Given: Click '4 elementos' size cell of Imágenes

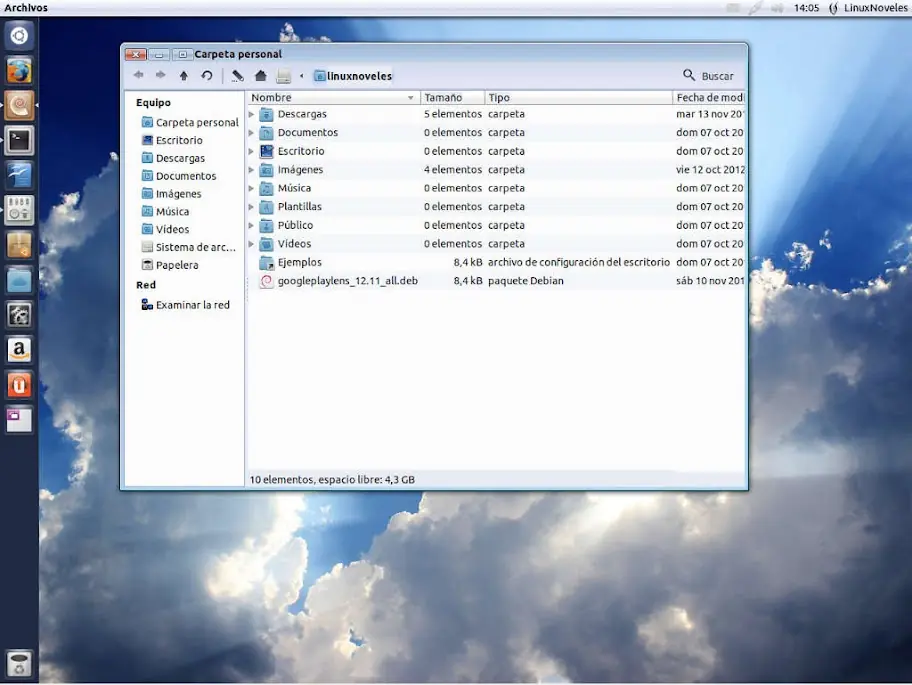Looking at the screenshot, I should tap(453, 170).
